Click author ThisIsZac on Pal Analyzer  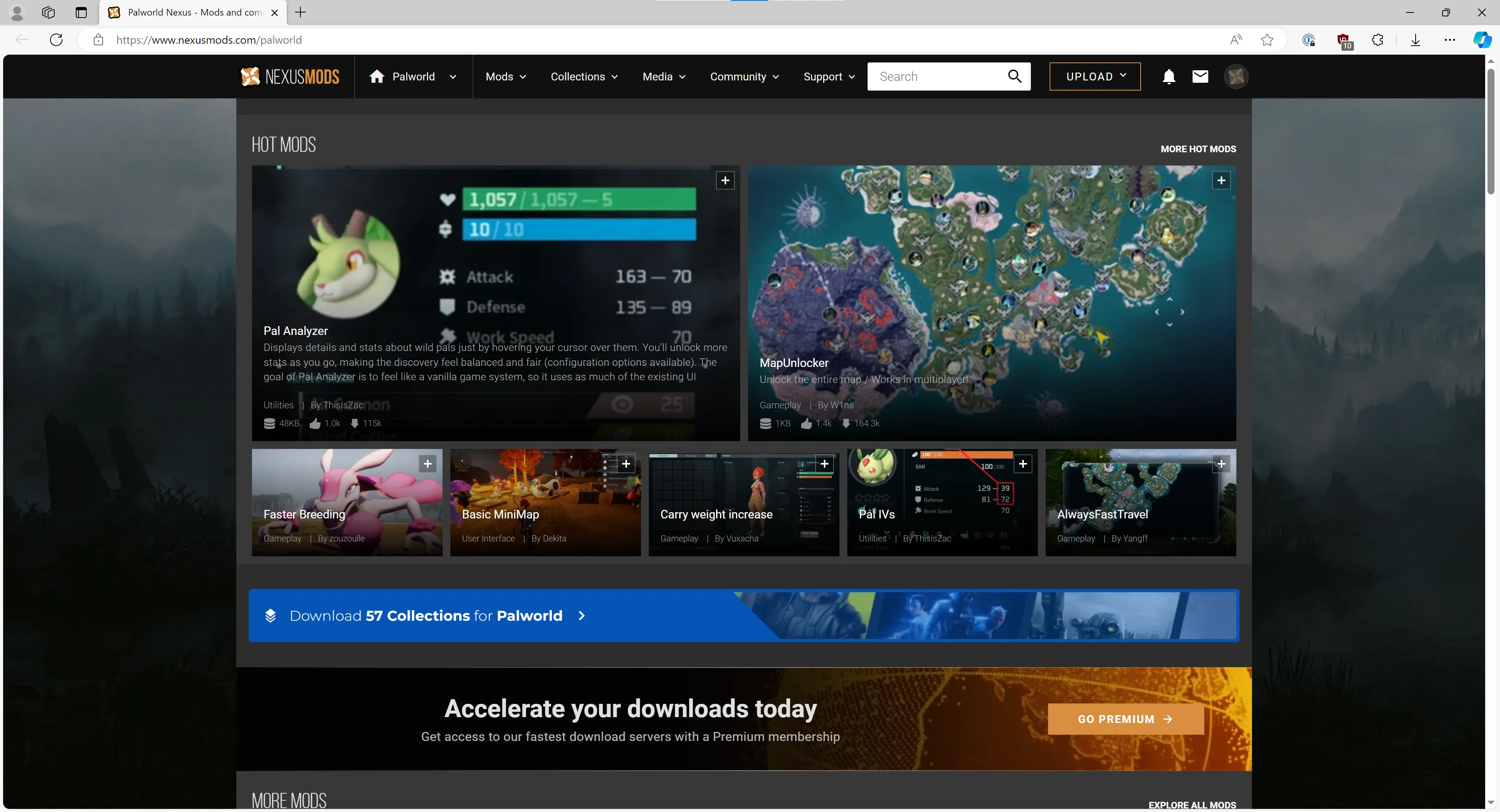point(343,405)
